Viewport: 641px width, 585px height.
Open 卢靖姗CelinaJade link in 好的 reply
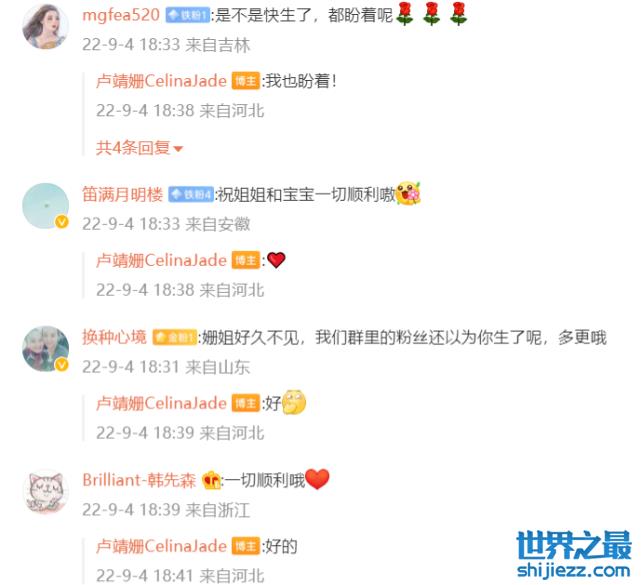[x=161, y=546]
